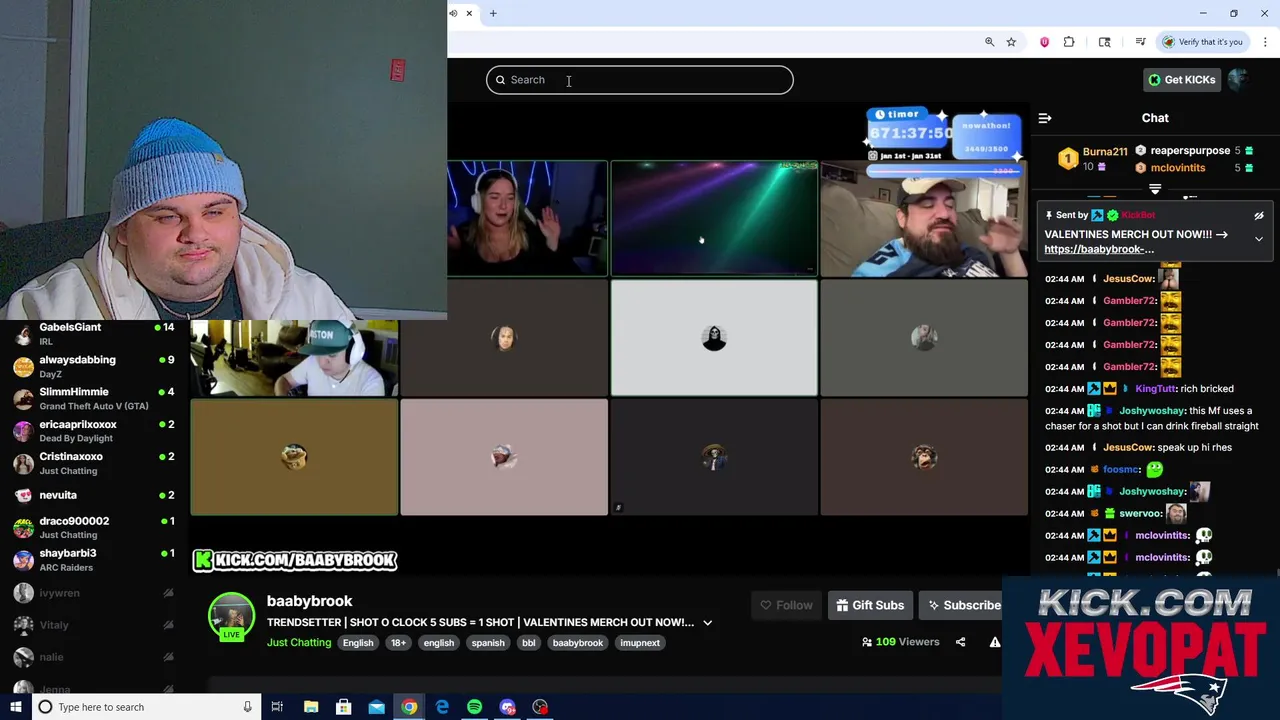Open the pinned baabybrook merch link
Screen dimensions: 1280x720
coord(1099,249)
